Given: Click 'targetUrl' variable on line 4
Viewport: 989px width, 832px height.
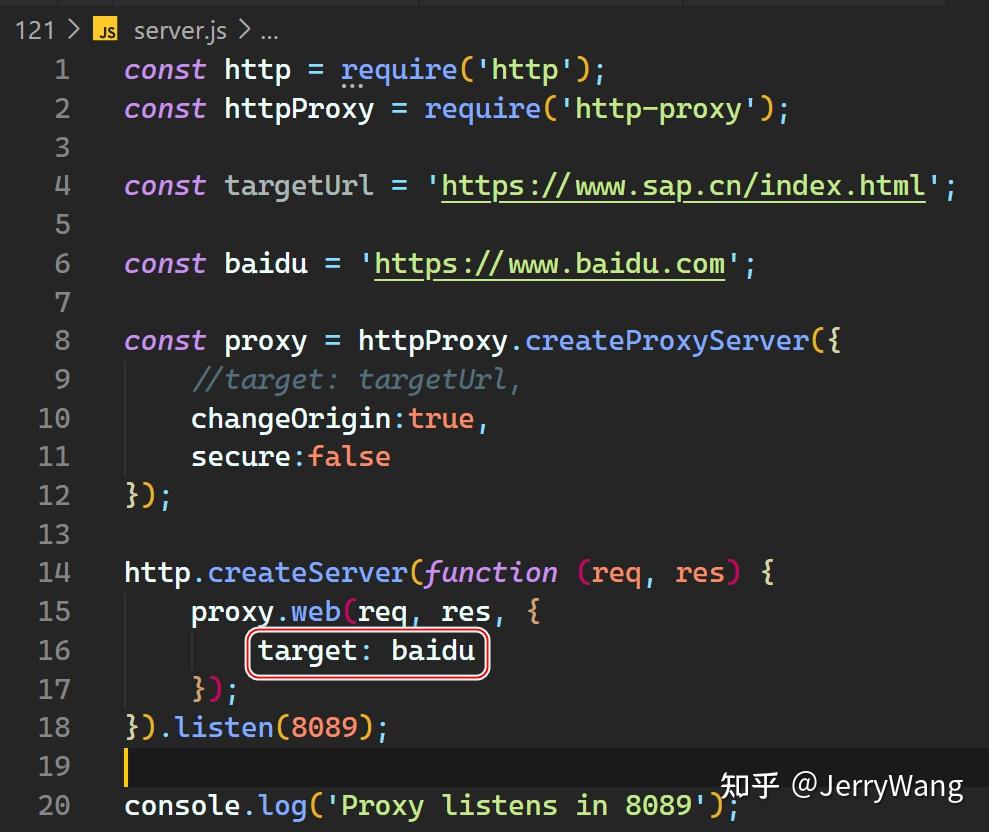Looking at the screenshot, I should click(299, 186).
